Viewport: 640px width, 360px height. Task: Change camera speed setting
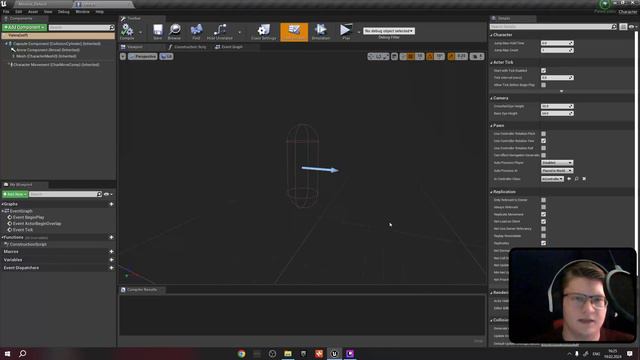click(x=477, y=56)
